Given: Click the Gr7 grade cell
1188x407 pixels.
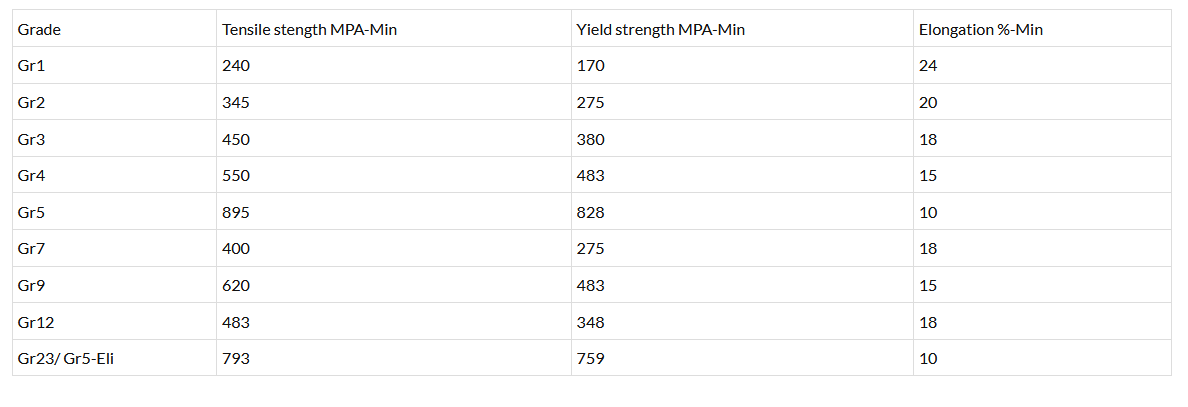Looking at the screenshot, I should pos(33,249).
